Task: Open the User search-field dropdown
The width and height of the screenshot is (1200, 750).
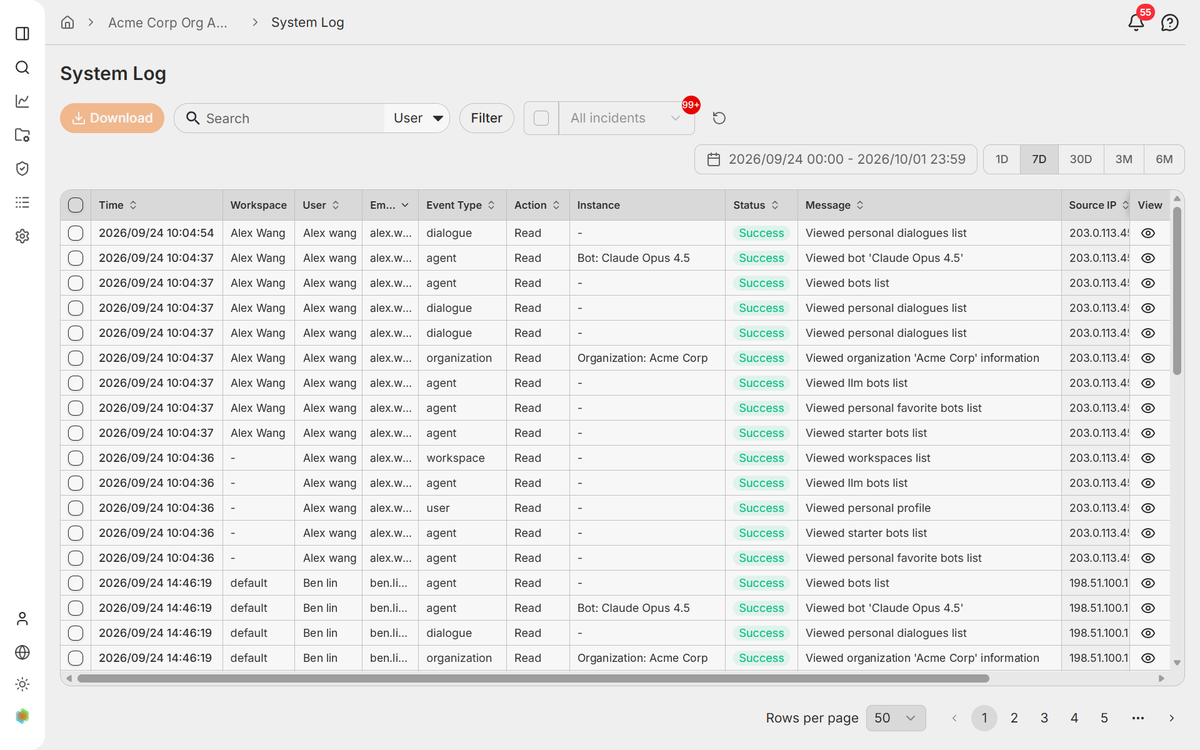Action: tap(418, 118)
